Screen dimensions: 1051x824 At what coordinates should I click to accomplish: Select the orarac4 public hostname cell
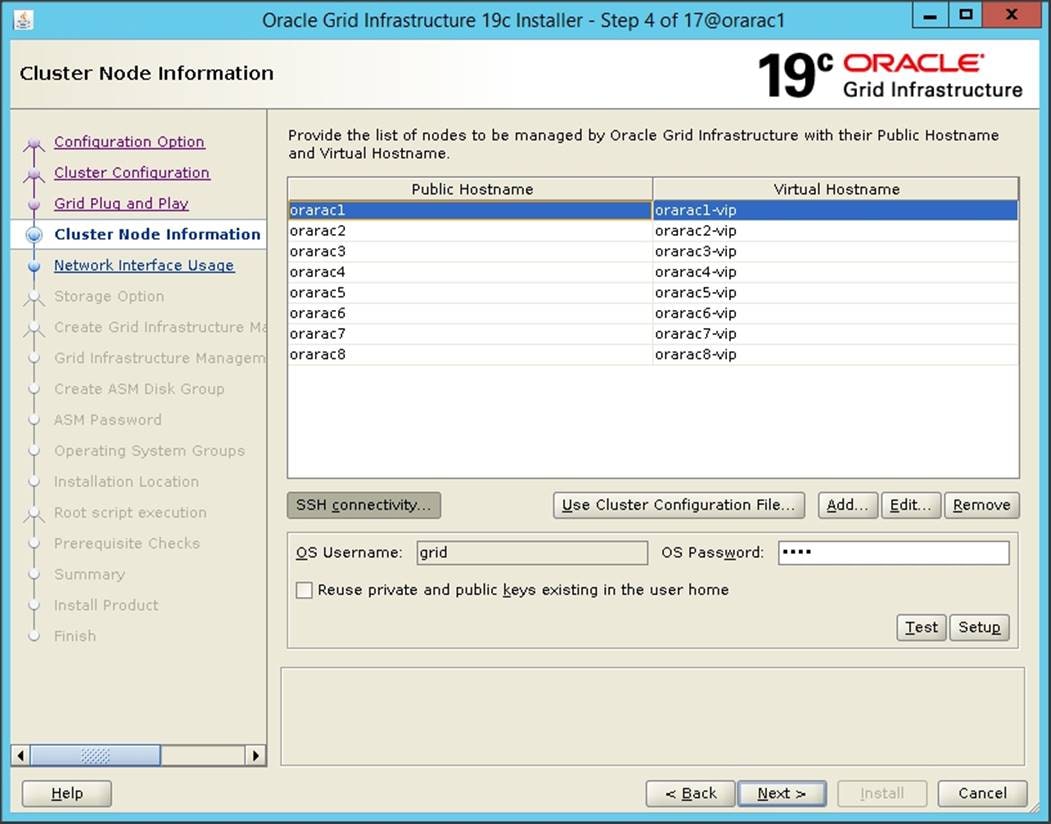pyautogui.click(x=471, y=272)
